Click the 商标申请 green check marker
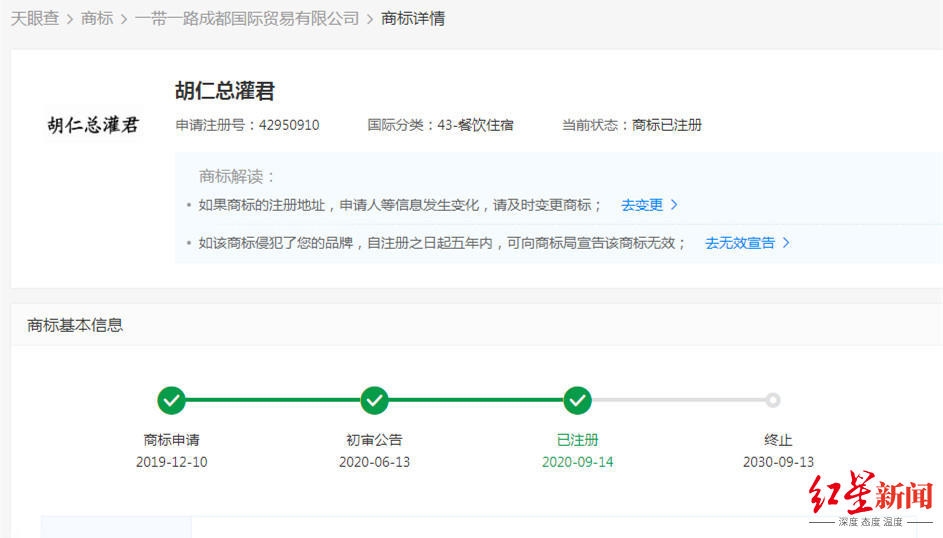The height and width of the screenshot is (538, 943). [x=171, y=400]
